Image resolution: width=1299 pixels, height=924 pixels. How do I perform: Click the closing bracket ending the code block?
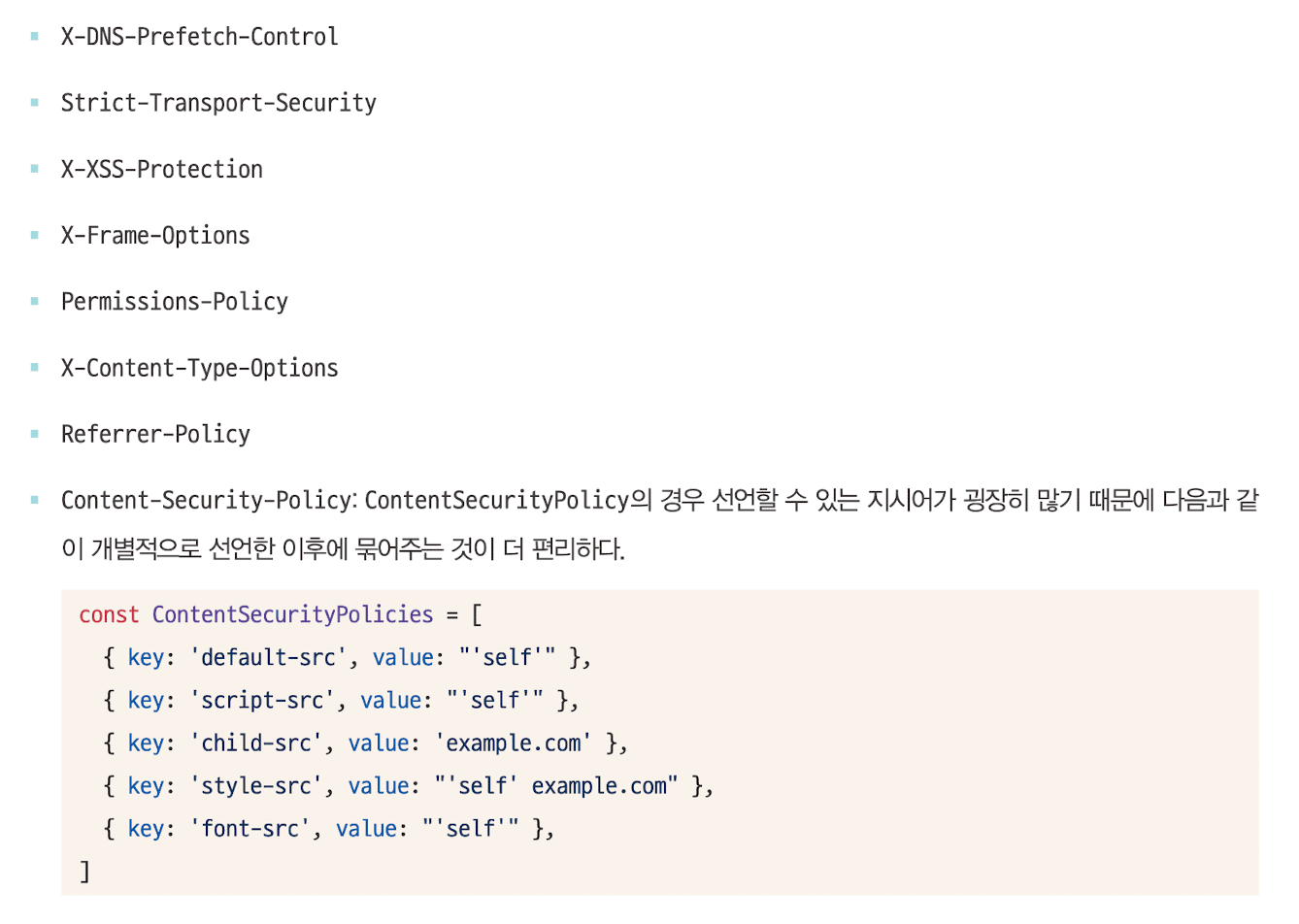pyautogui.click(x=84, y=871)
